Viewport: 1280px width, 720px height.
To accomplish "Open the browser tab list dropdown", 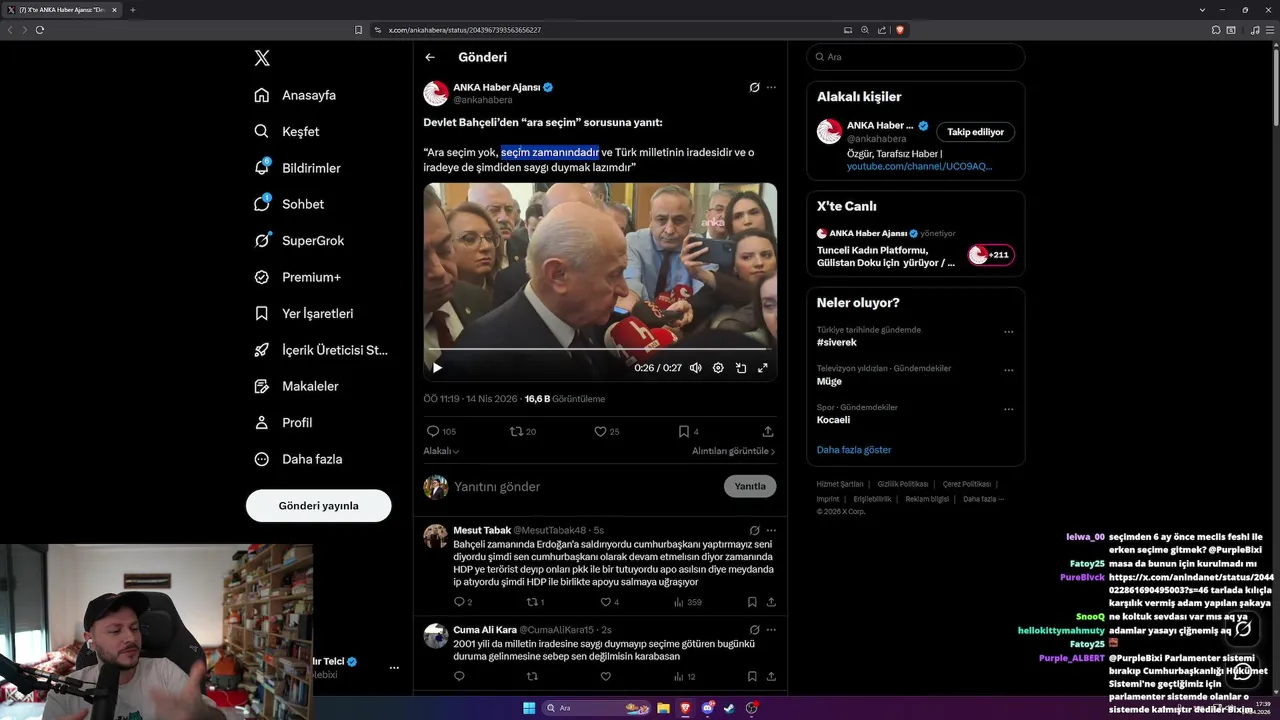I will click(1202, 10).
